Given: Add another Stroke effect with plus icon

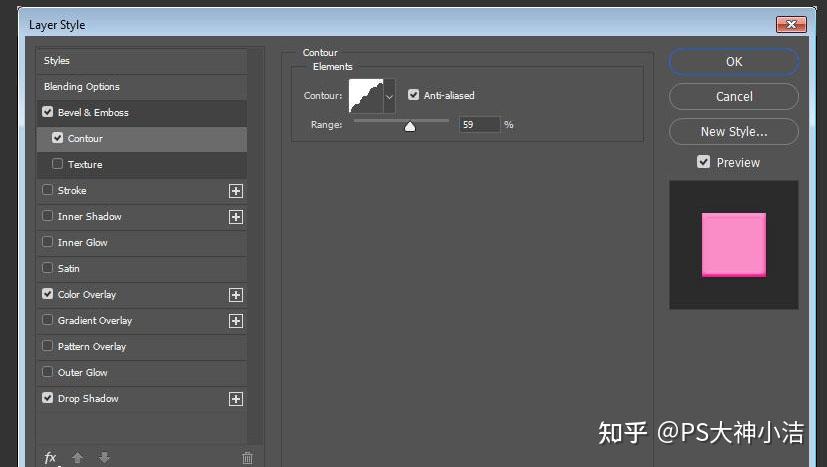Looking at the screenshot, I should point(236,191).
